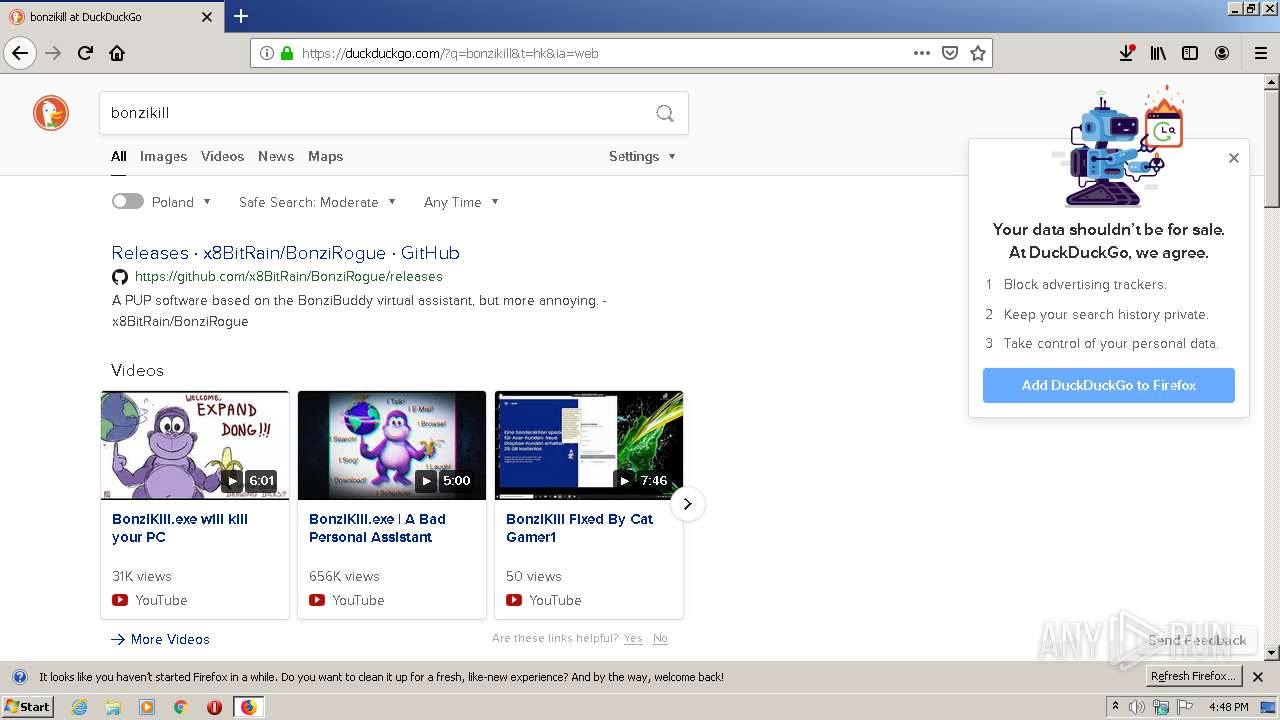Expand the Poland region dropdown
The image size is (1280, 720).
pos(182,202)
